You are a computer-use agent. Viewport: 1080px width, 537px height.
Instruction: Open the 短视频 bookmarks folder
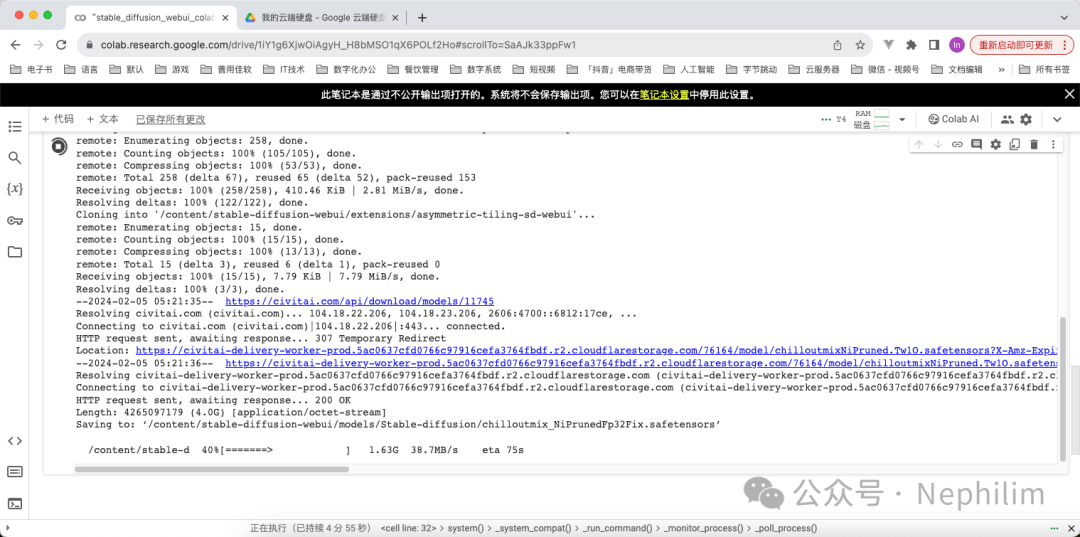[x=534, y=70]
